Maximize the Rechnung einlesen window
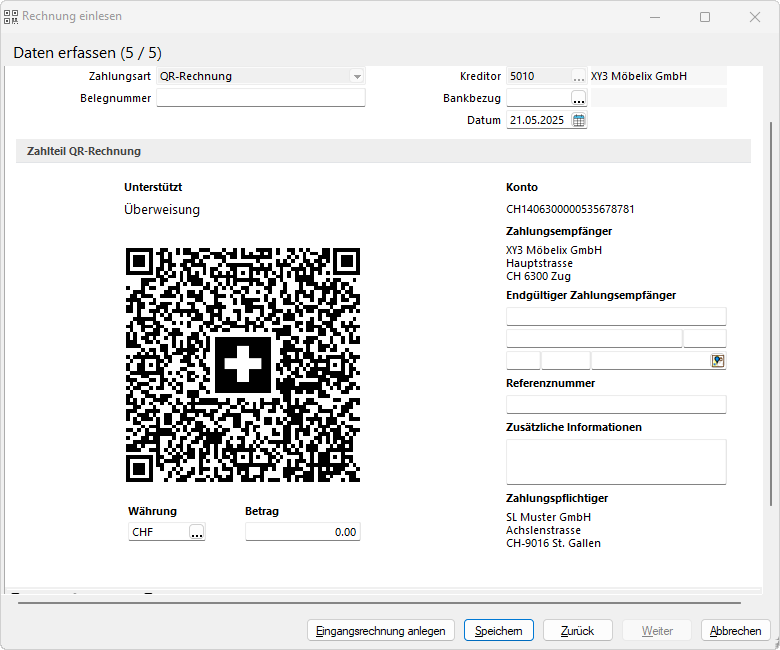Viewport: 780px width, 650px height. 705,17
